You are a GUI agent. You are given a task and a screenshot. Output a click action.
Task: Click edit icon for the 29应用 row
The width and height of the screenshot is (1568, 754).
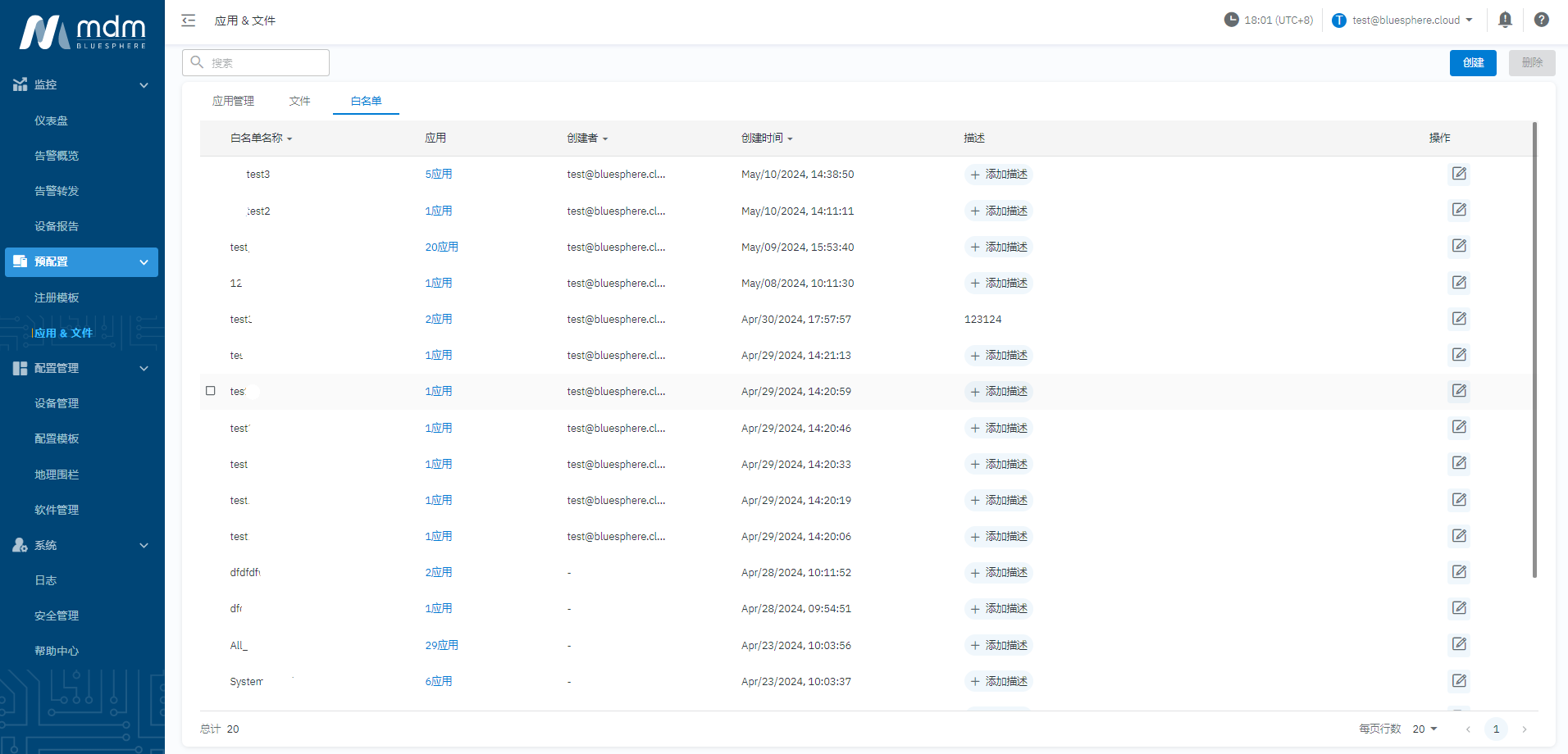click(x=1459, y=644)
